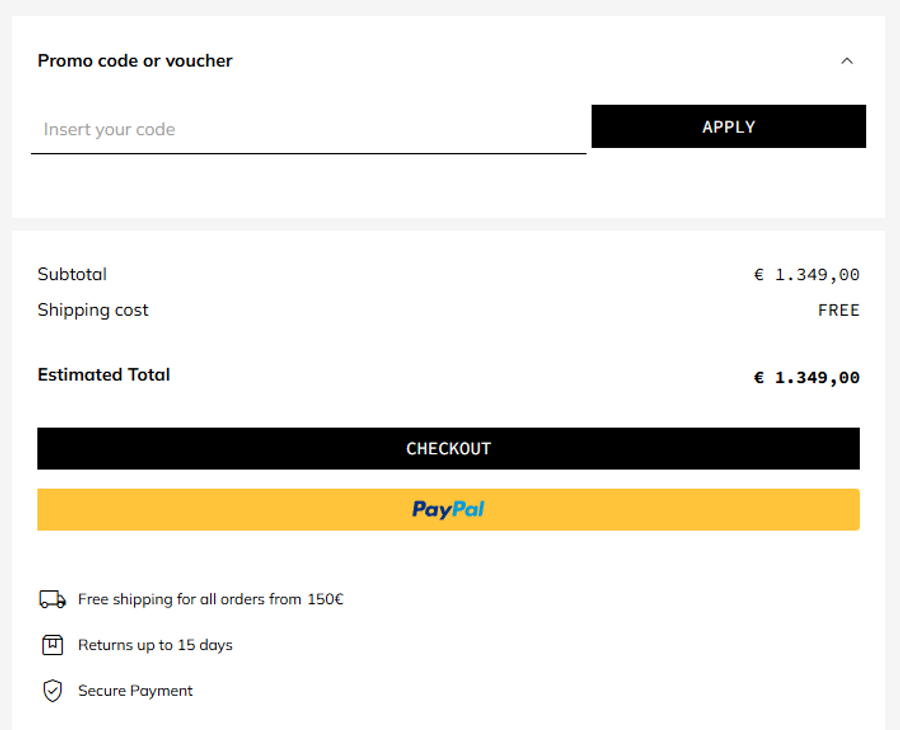Click the returns box icon

click(x=52, y=645)
